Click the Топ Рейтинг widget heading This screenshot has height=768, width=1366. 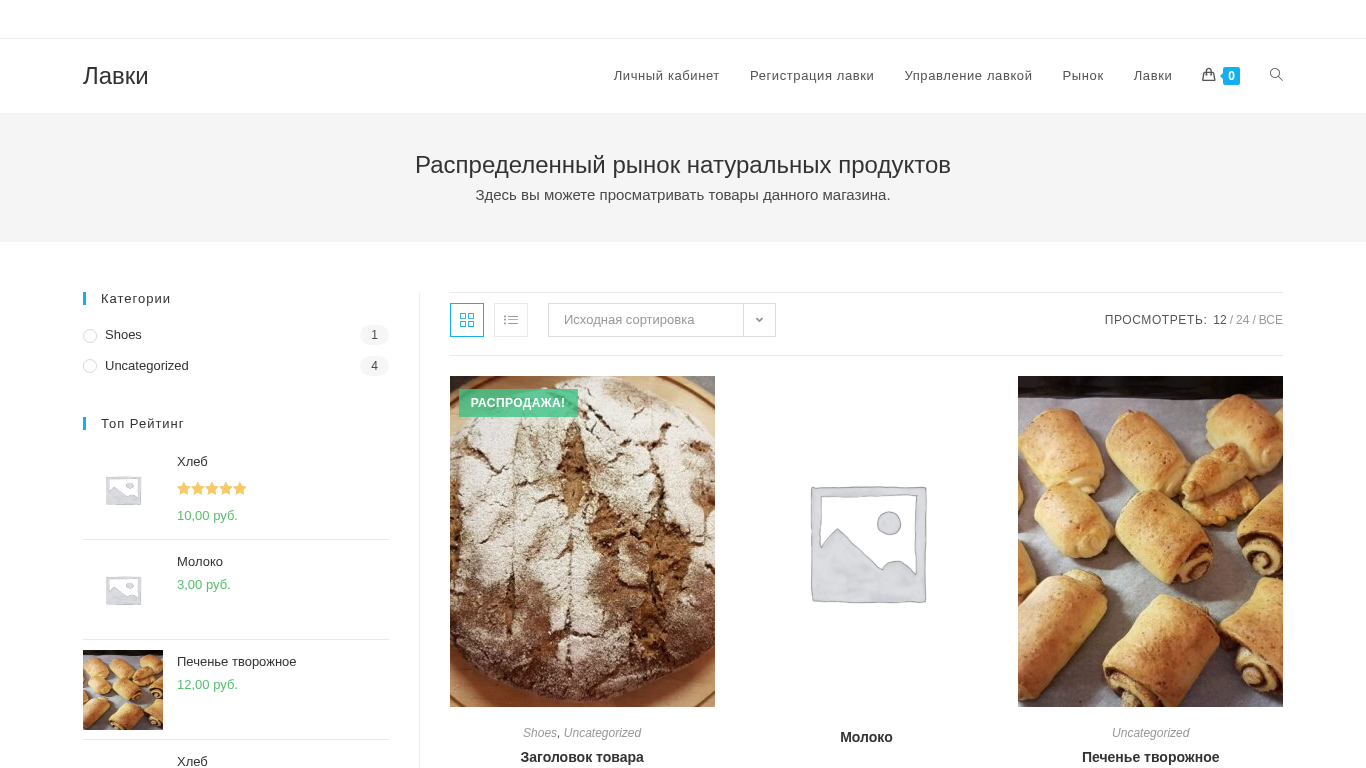pyautogui.click(x=142, y=424)
